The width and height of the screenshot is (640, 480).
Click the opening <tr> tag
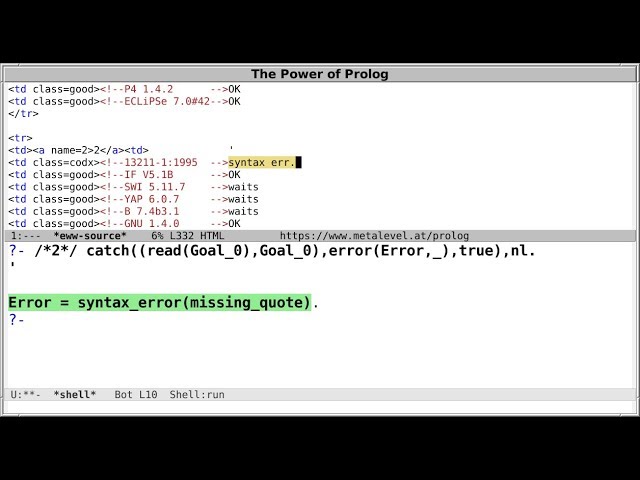(20, 138)
